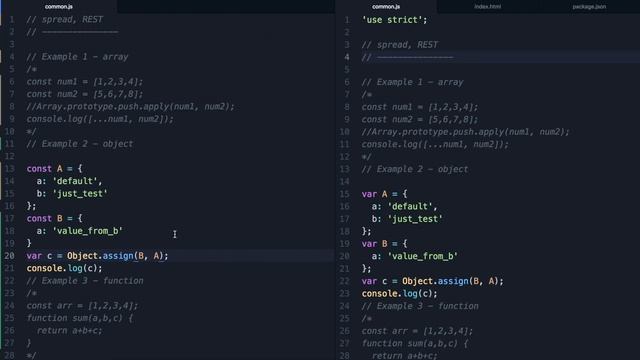
Task: Click Array.prototype.push.apply line in right pane
Action: click(465, 132)
